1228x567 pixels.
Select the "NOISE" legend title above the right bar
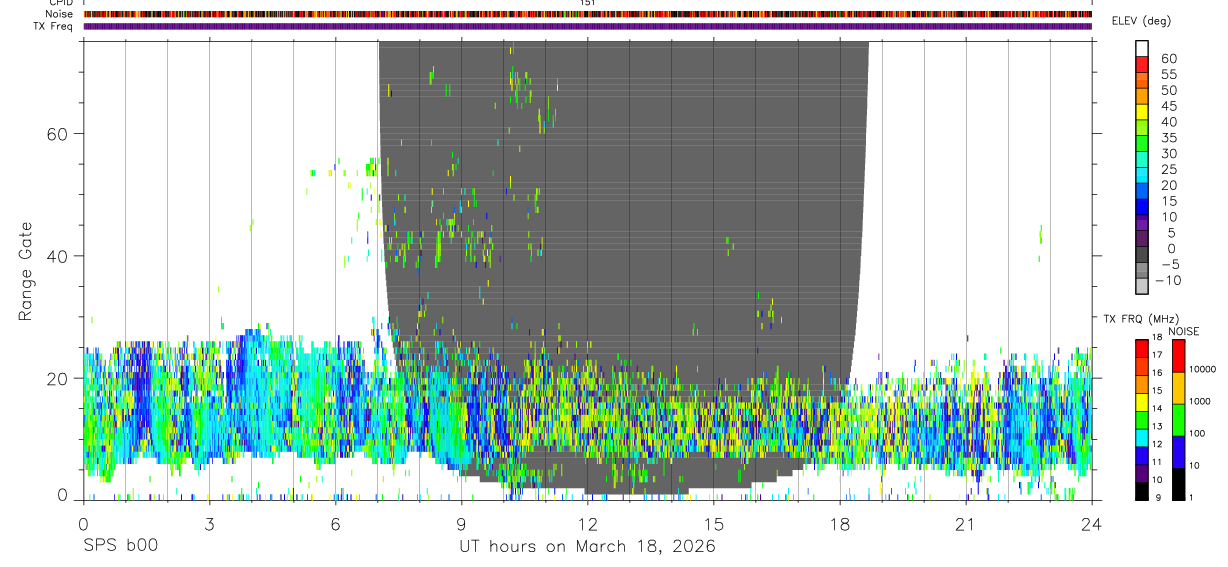1184,331
